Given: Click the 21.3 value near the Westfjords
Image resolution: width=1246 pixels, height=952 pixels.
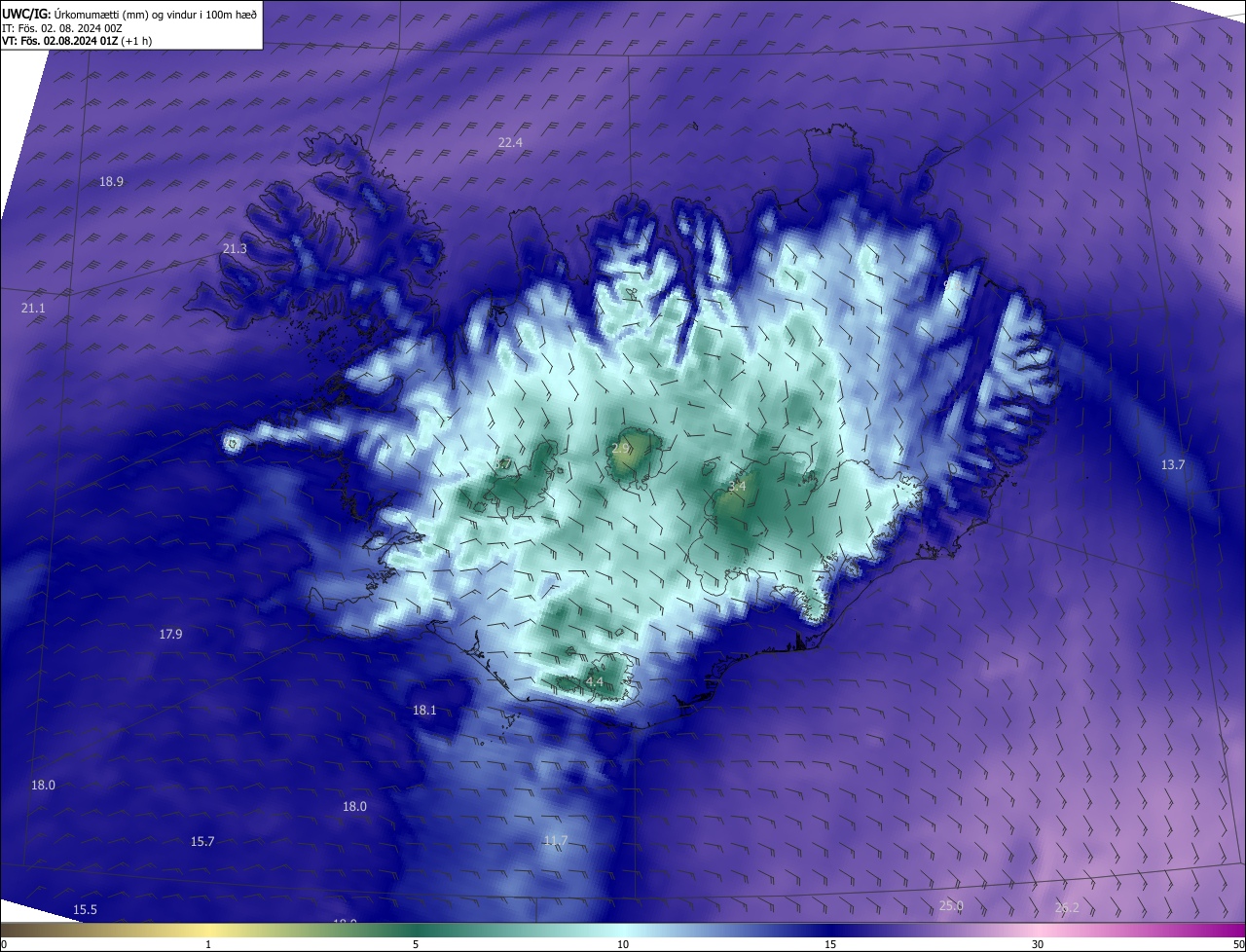Looking at the screenshot, I should [235, 248].
